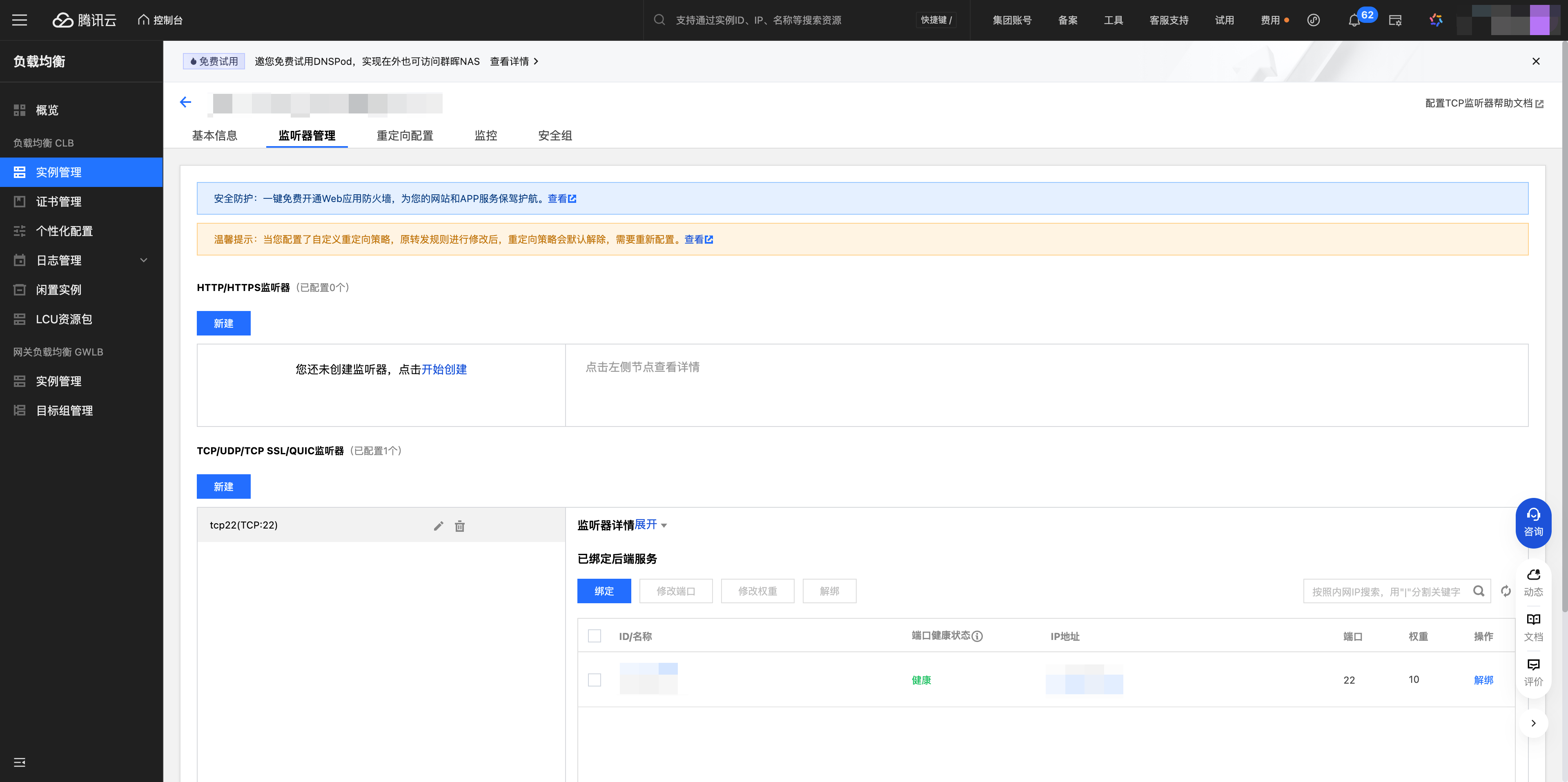Click the pencil edit icon for tcp22 listener
Image resolution: width=1568 pixels, height=782 pixels.
[x=438, y=526]
